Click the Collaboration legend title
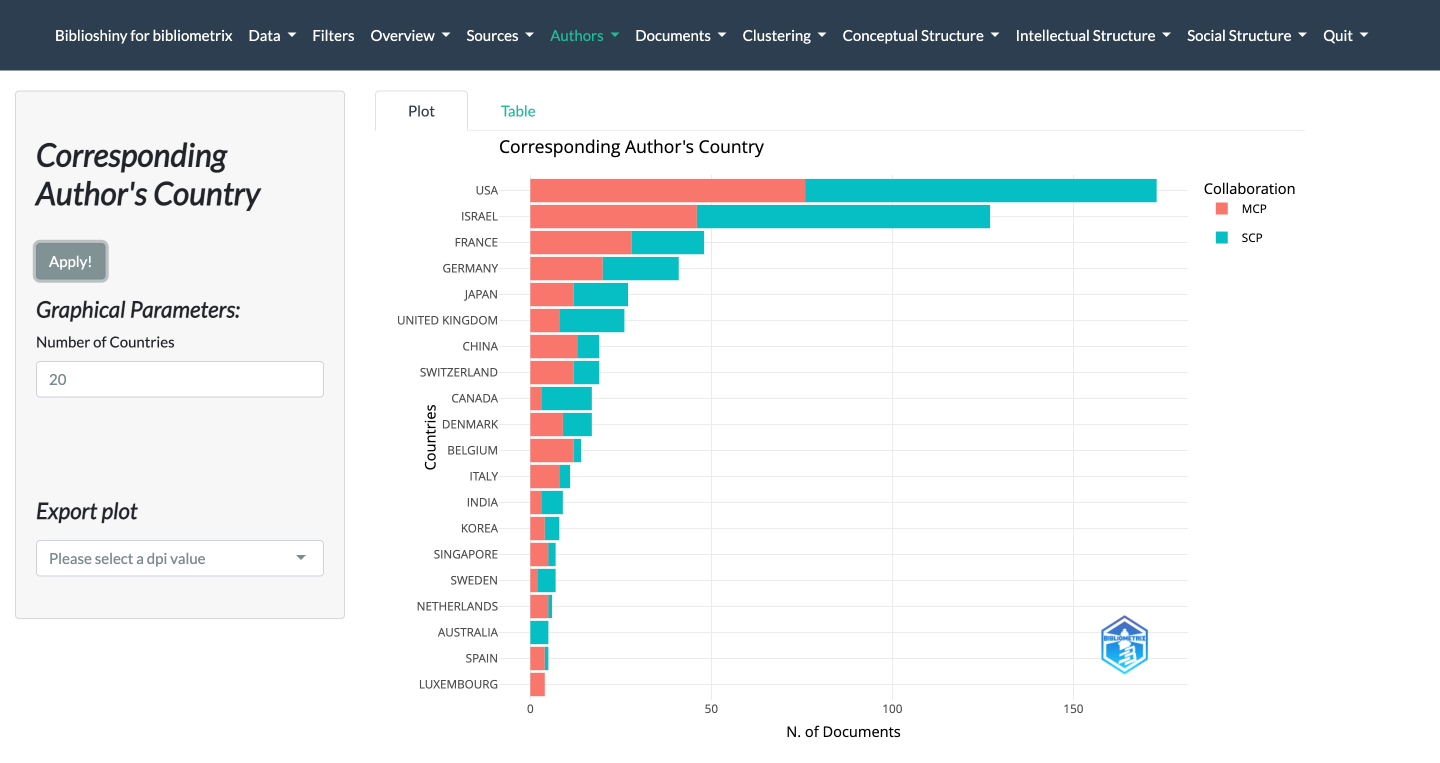The image size is (1440, 763). [x=1249, y=188]
